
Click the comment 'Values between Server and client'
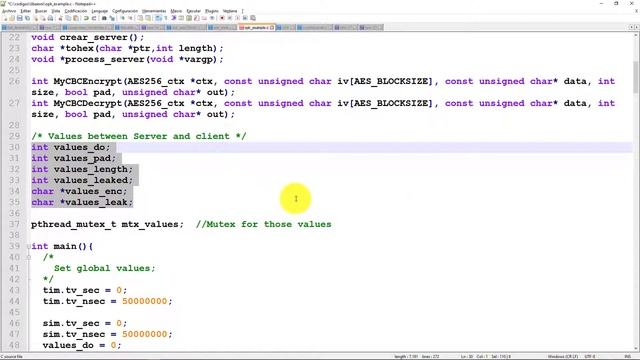[x=138, y=136]
